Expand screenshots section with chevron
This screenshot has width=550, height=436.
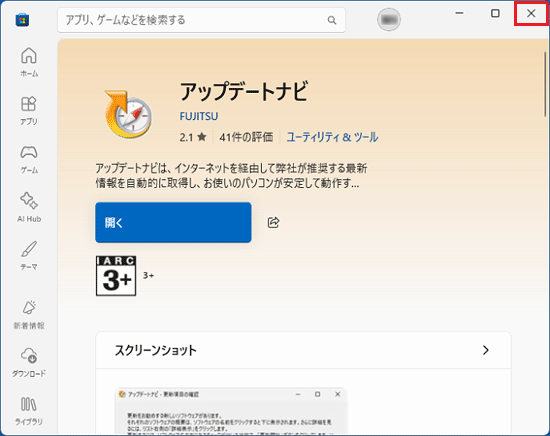[x=485, y=350]
